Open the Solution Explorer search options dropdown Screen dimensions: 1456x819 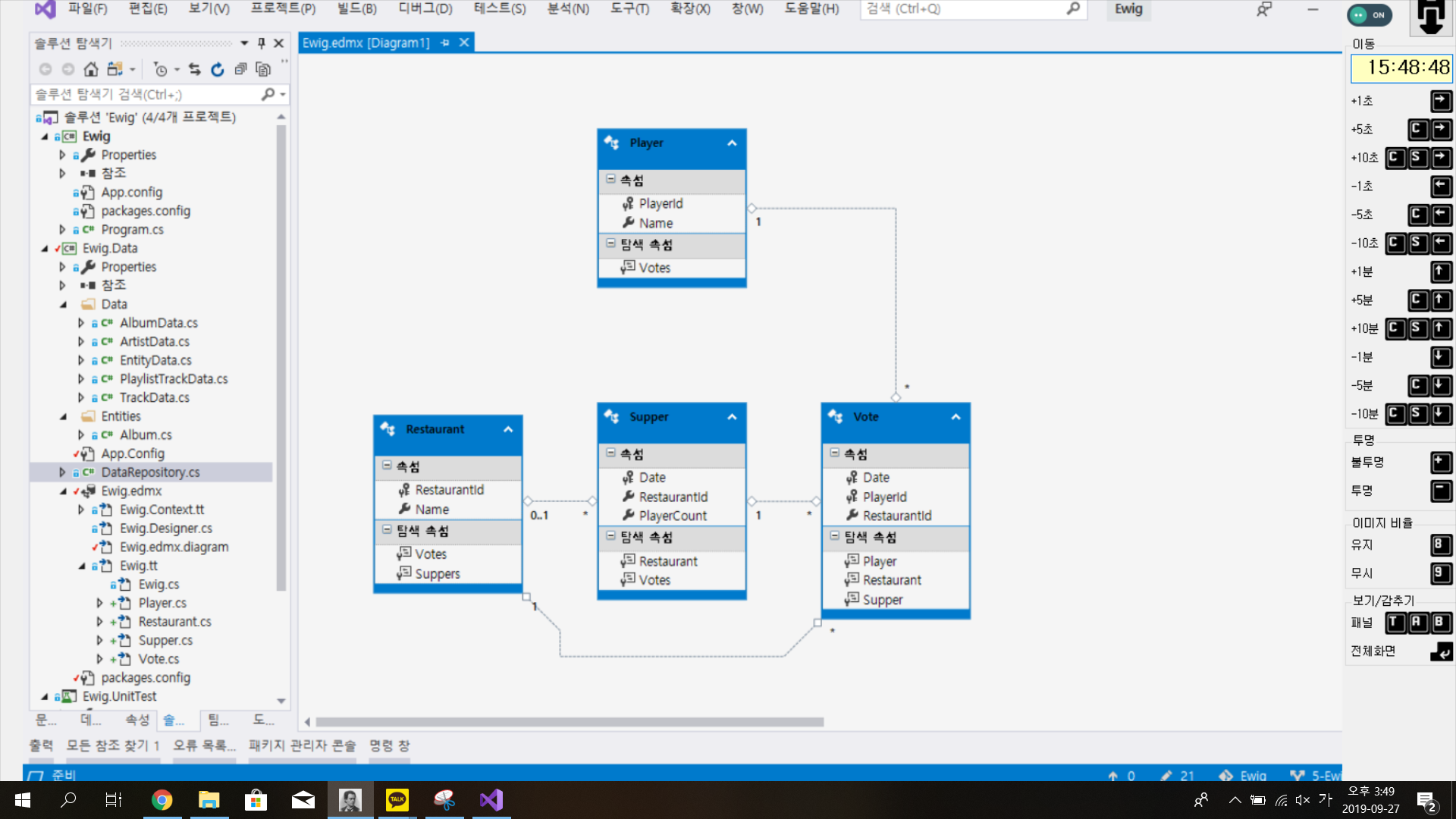[x=283, y=95]
